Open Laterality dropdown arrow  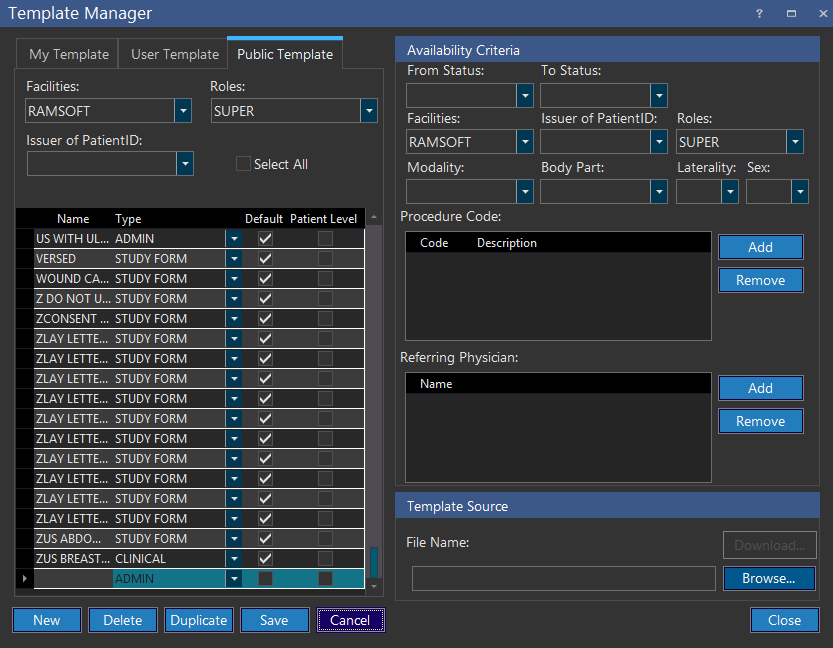730,191
